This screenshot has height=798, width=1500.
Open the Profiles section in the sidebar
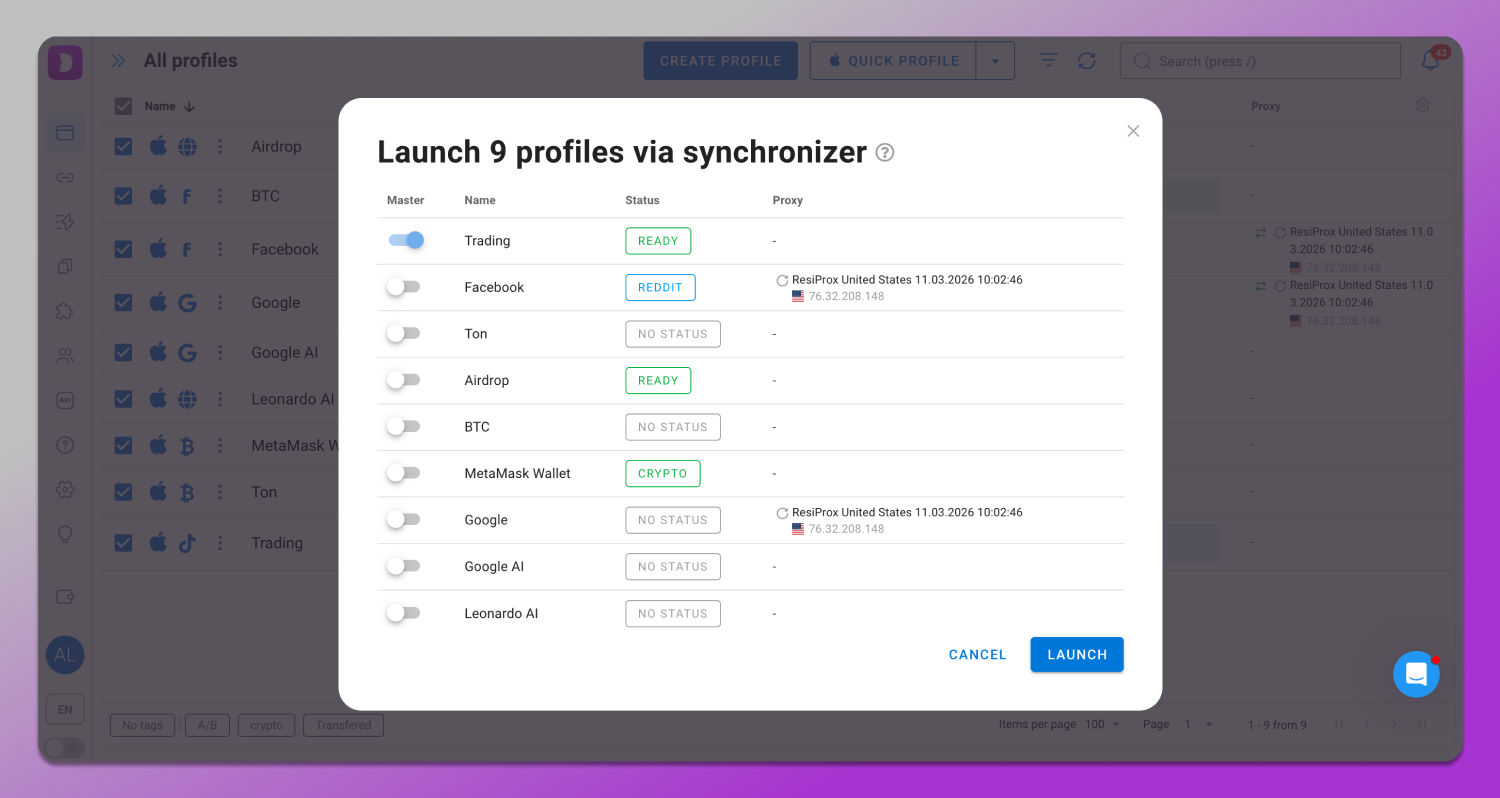(x=65, y=133)
